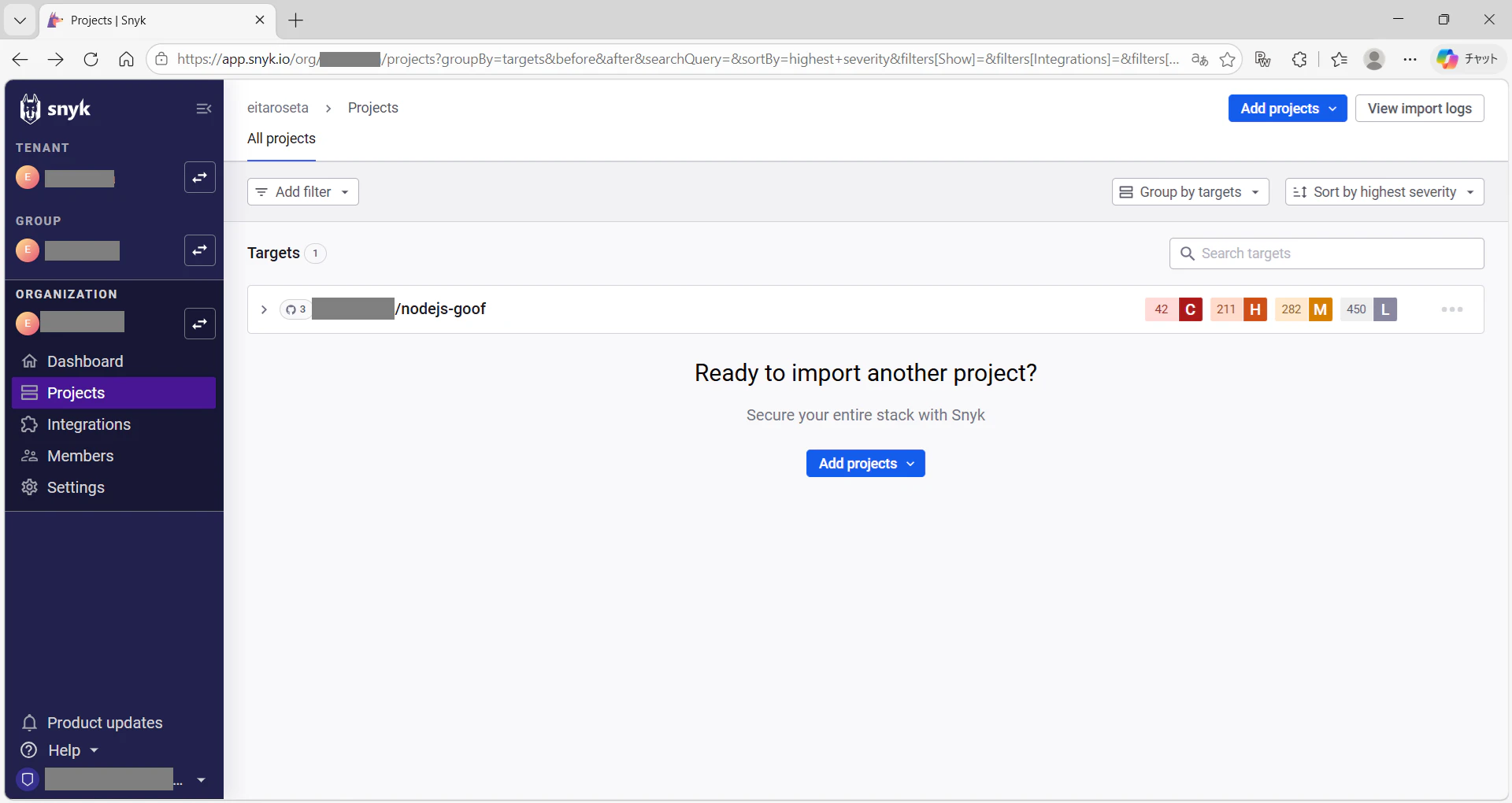1512x803 pixels.
Task: Open the Members page
Action: [114, 456]
